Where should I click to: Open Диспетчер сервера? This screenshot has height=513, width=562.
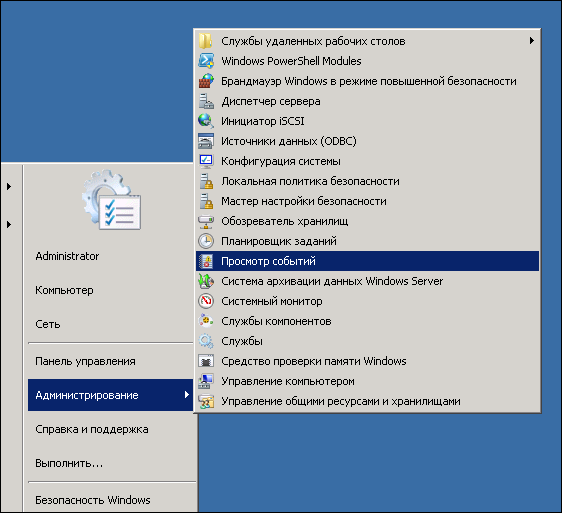coord(367,101)
